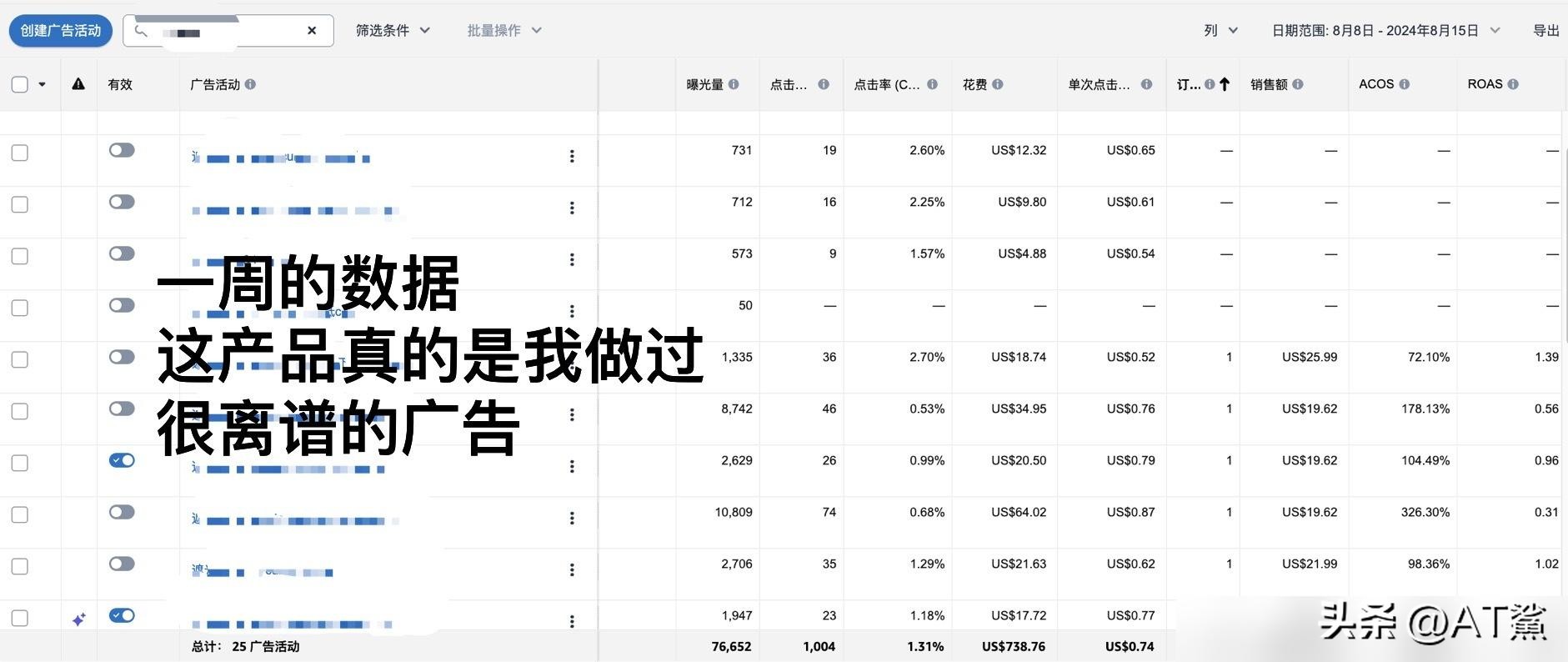
Task: Click the US$25.99 sales cell
Action: click(1310, 357)
